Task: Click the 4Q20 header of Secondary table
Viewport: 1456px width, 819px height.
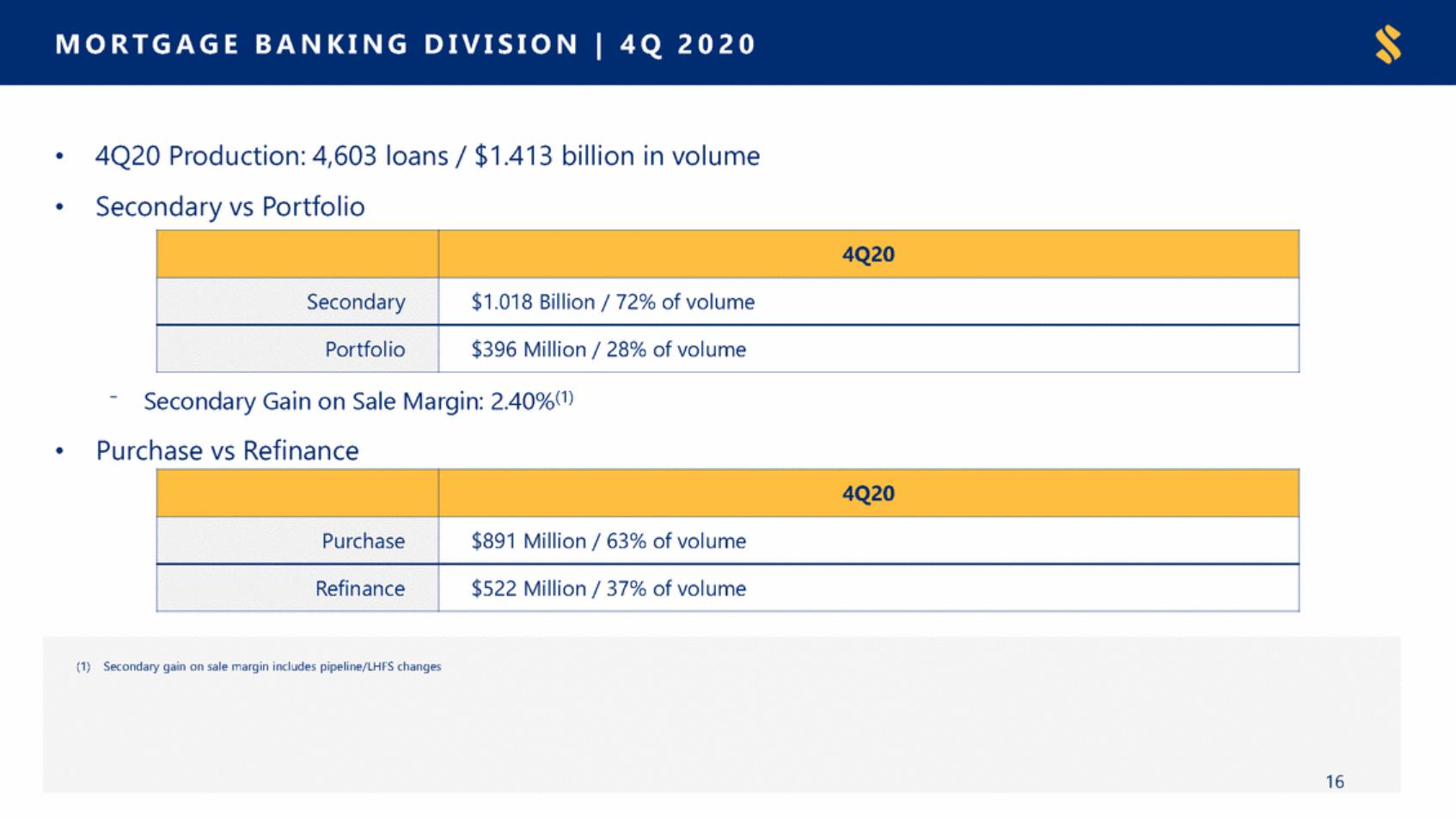Action: (x=868, y=254)
